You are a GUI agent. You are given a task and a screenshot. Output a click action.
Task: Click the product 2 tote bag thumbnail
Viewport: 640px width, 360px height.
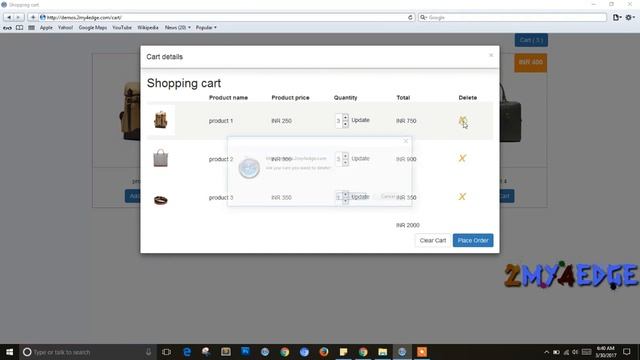160,158
